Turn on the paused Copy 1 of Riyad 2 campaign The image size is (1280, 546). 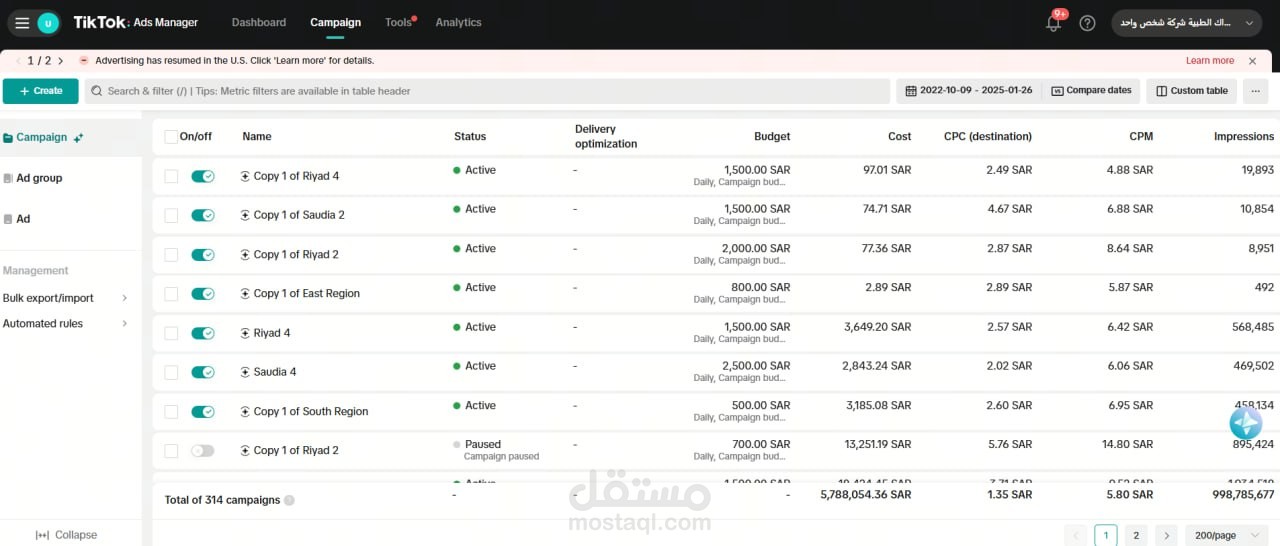point(203,451)
